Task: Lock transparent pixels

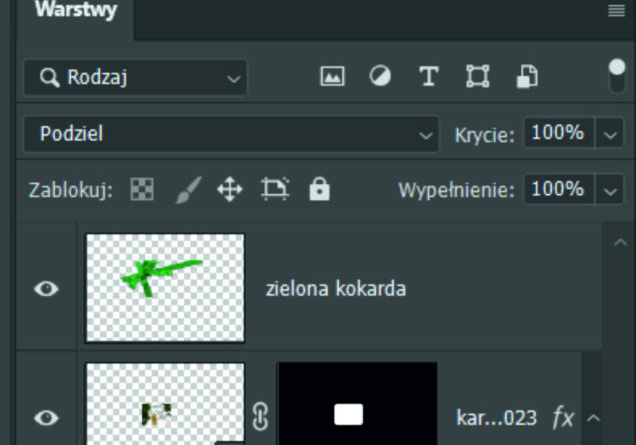Action: point(142,189)
